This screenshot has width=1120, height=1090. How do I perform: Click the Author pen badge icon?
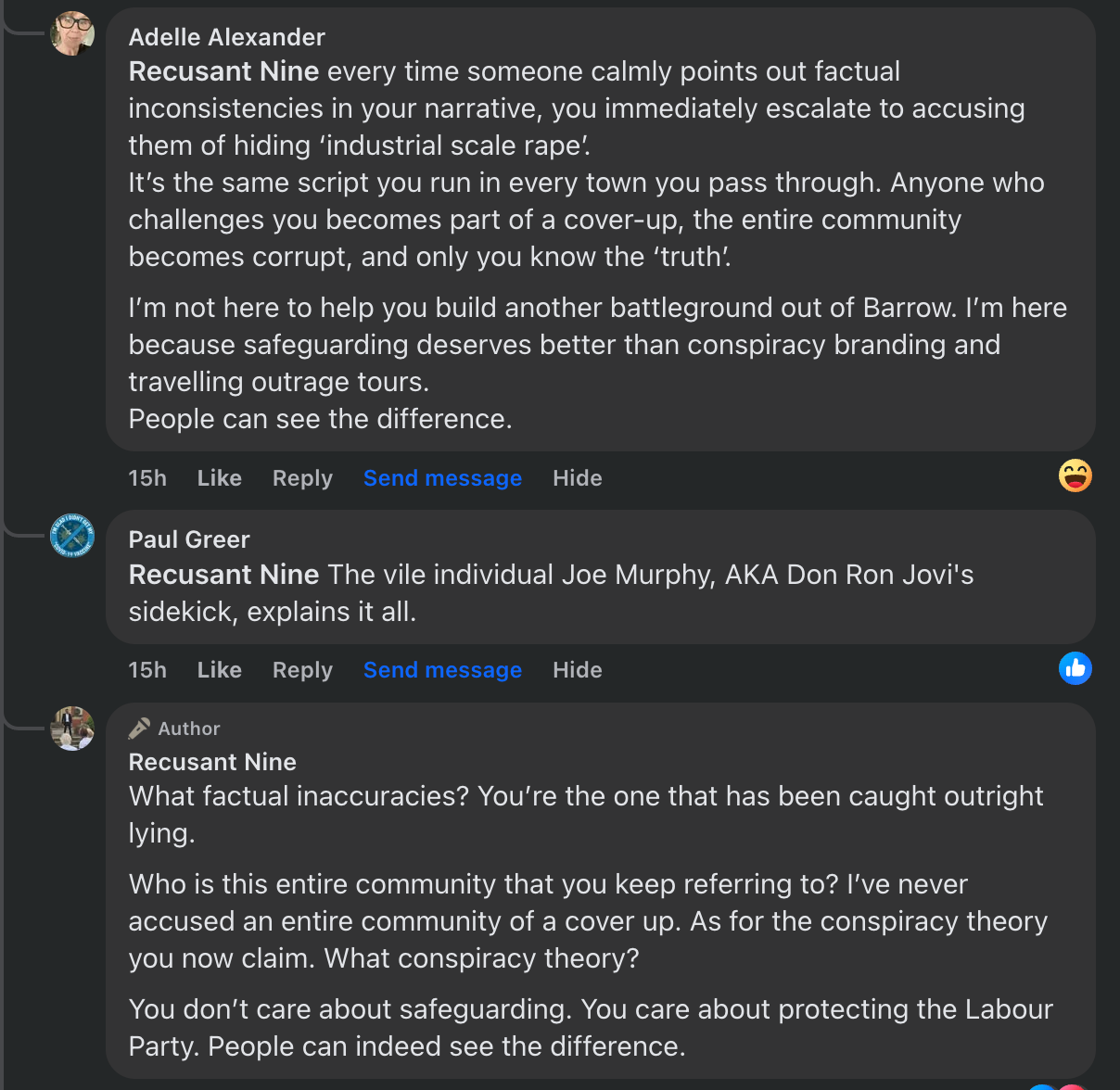pos(139,729)
